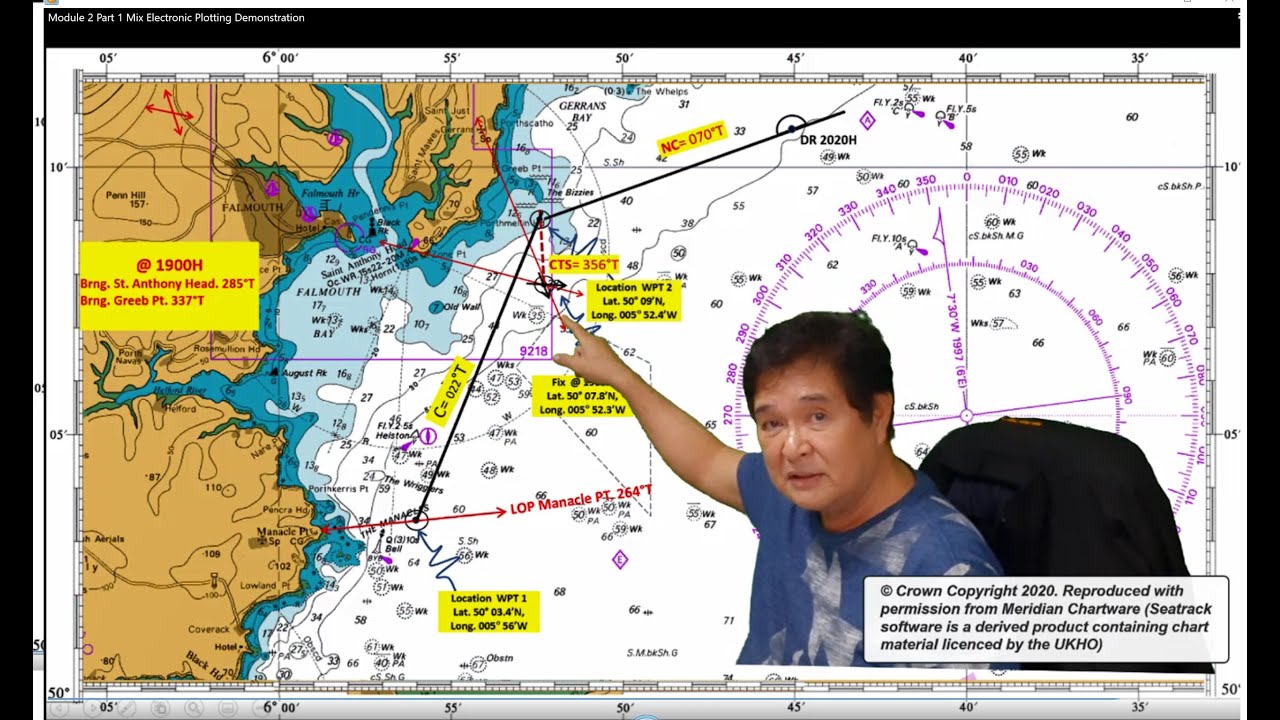Click the Crown Copyright 2020 notice box
1280x720 pixels.
point(1046,619)
